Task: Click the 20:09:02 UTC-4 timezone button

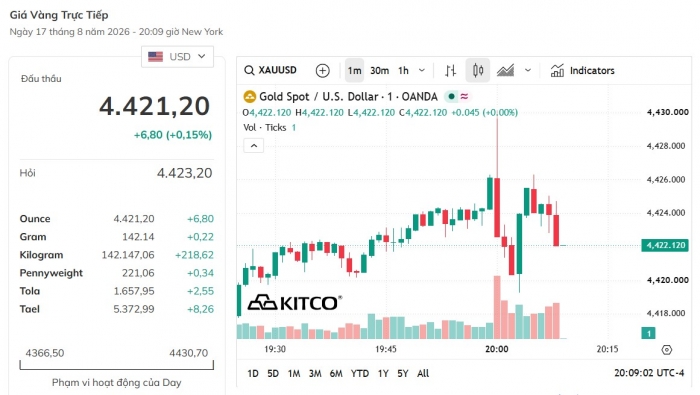Action: click(649, 373)
